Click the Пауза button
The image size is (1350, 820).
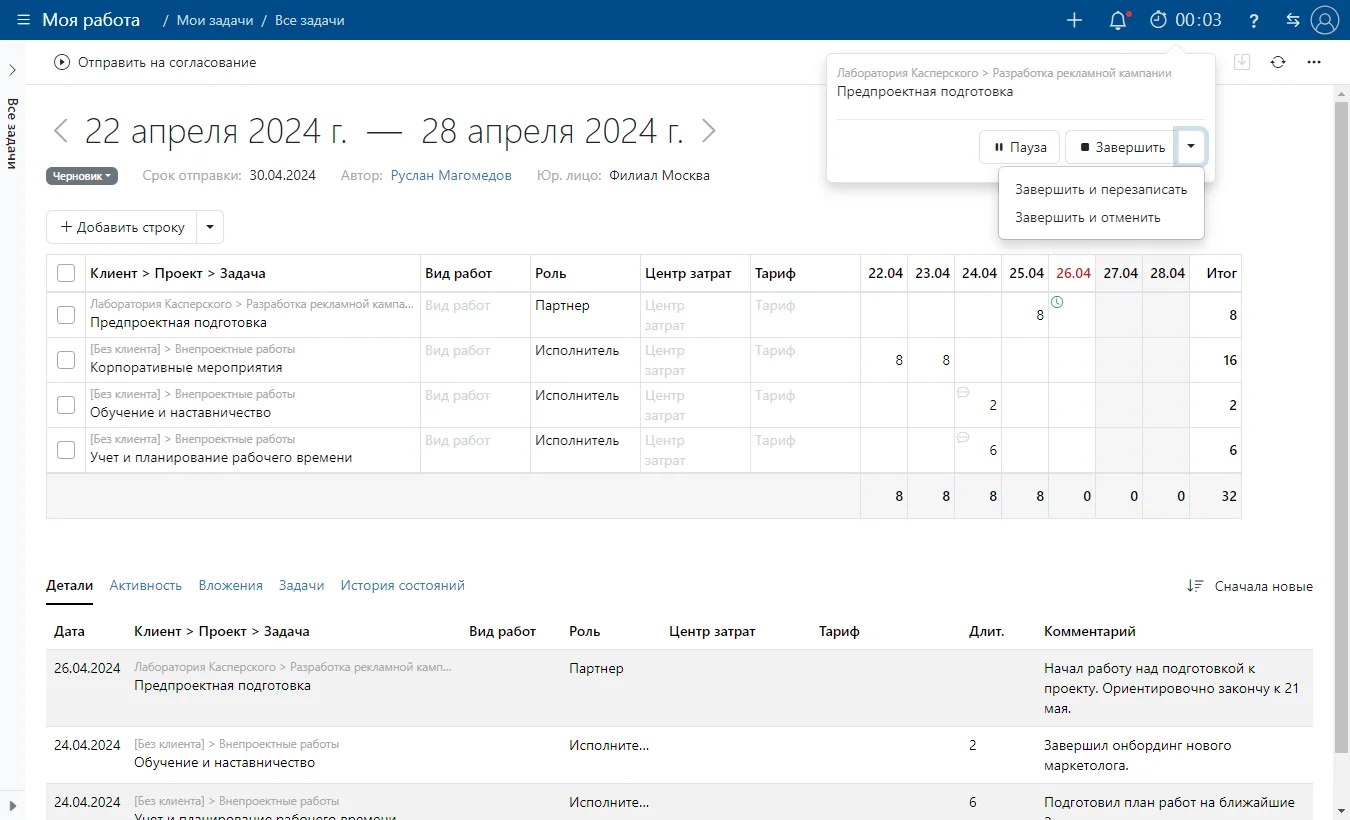1019,147
